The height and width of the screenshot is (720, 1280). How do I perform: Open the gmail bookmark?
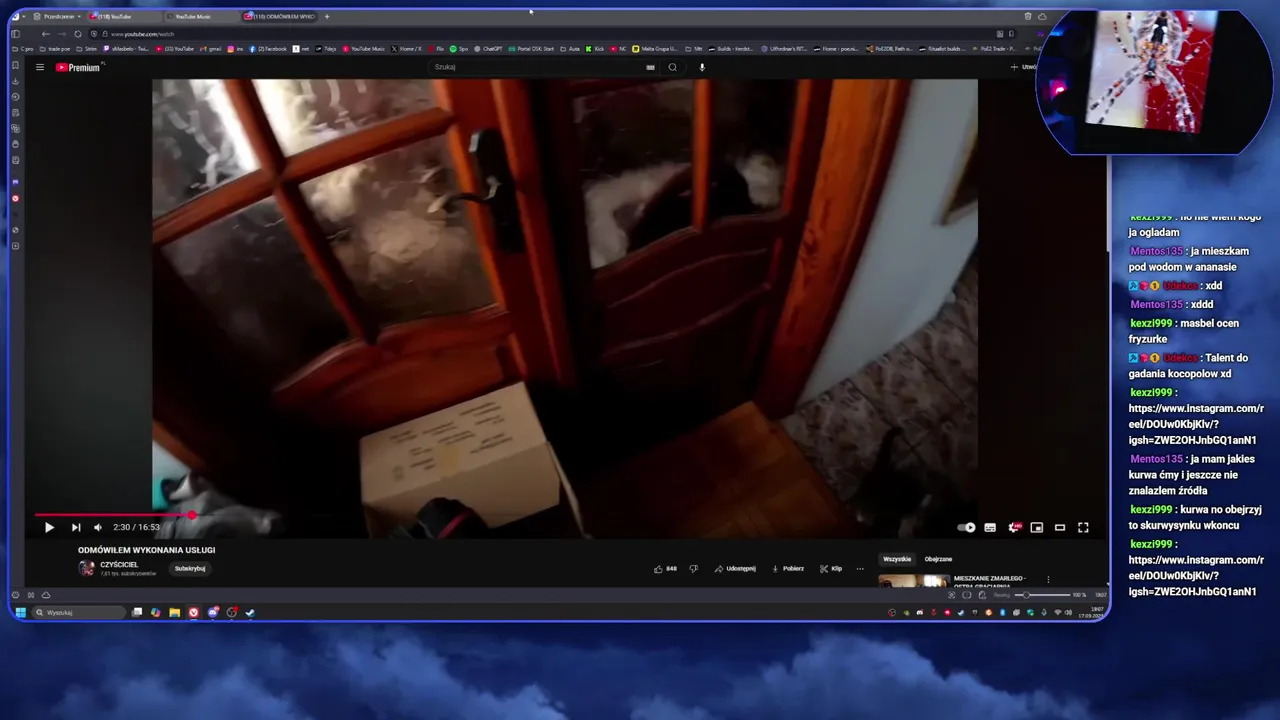tap(210, 48)
